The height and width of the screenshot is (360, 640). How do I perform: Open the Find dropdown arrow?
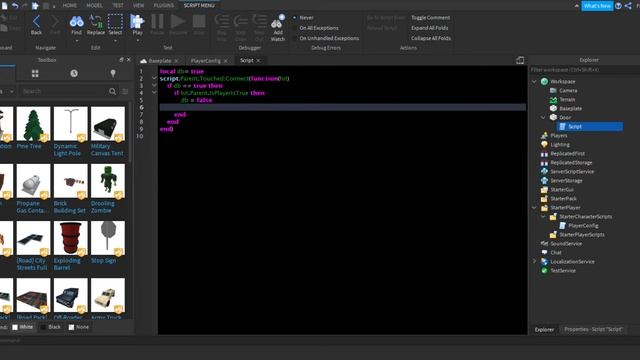(x=76, y=41)
